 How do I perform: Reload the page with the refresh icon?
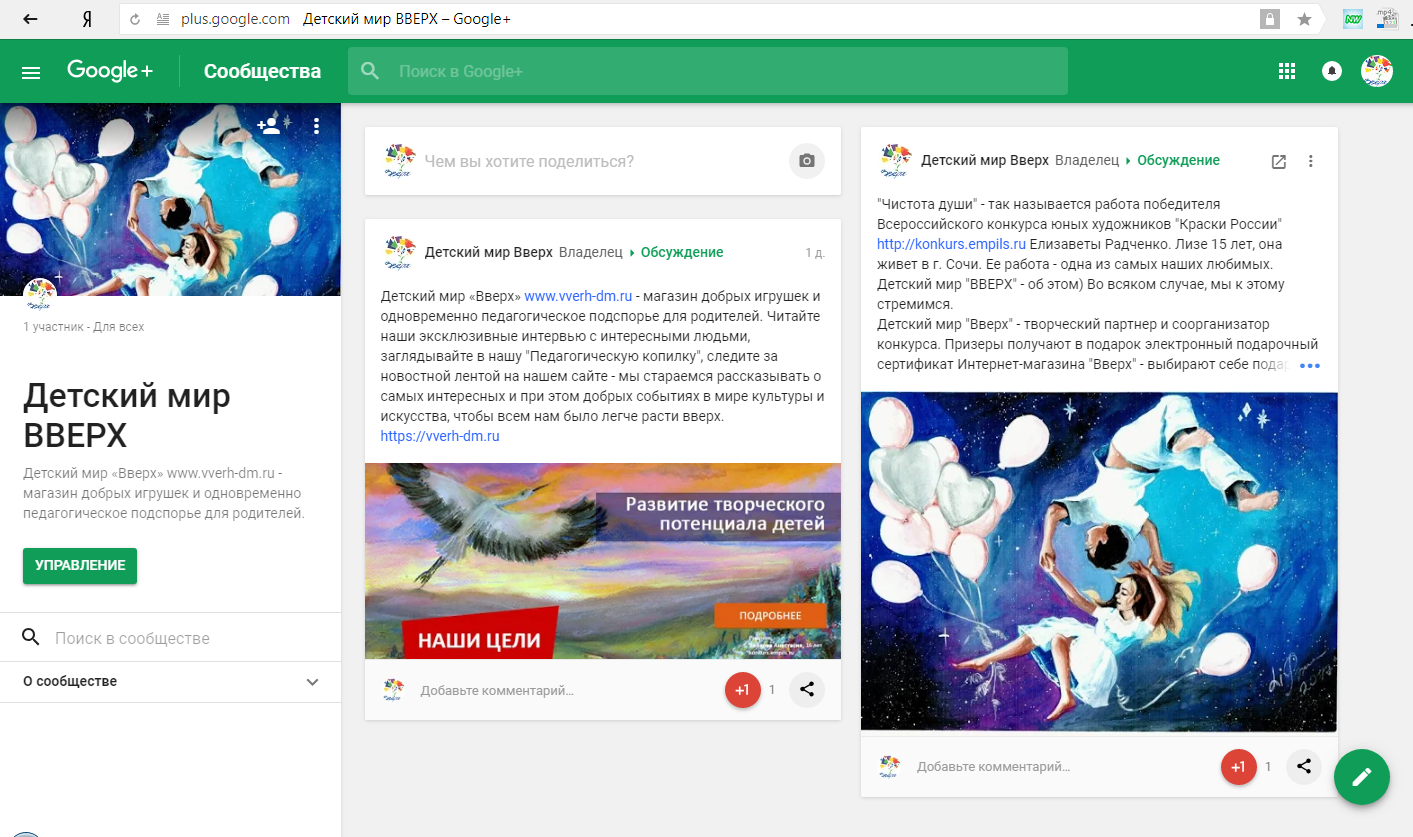136,19
